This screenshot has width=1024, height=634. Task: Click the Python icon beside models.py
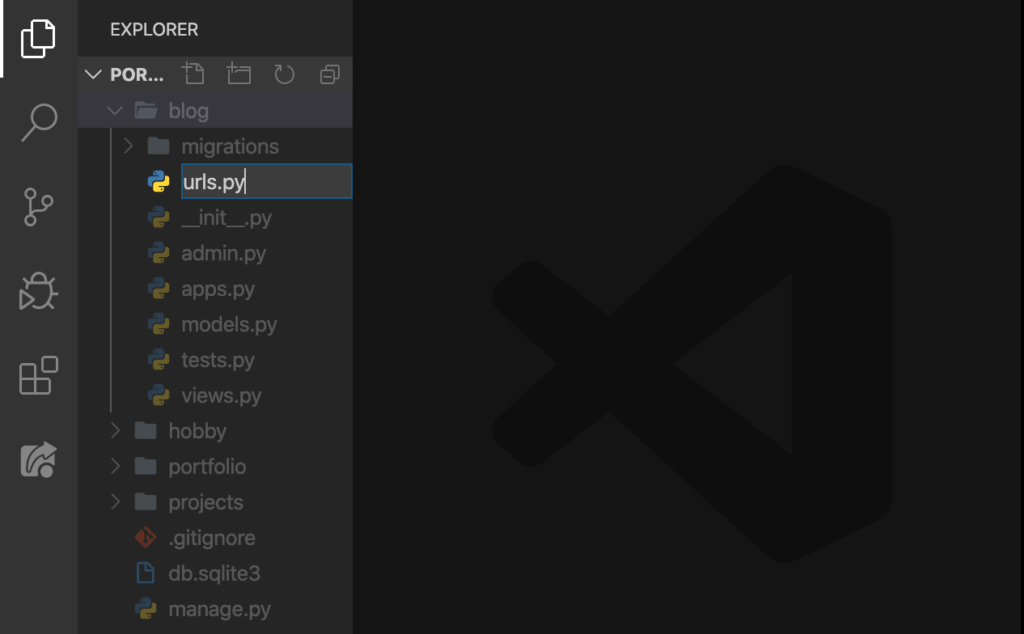pyautogui.click(x=159, y=324)
